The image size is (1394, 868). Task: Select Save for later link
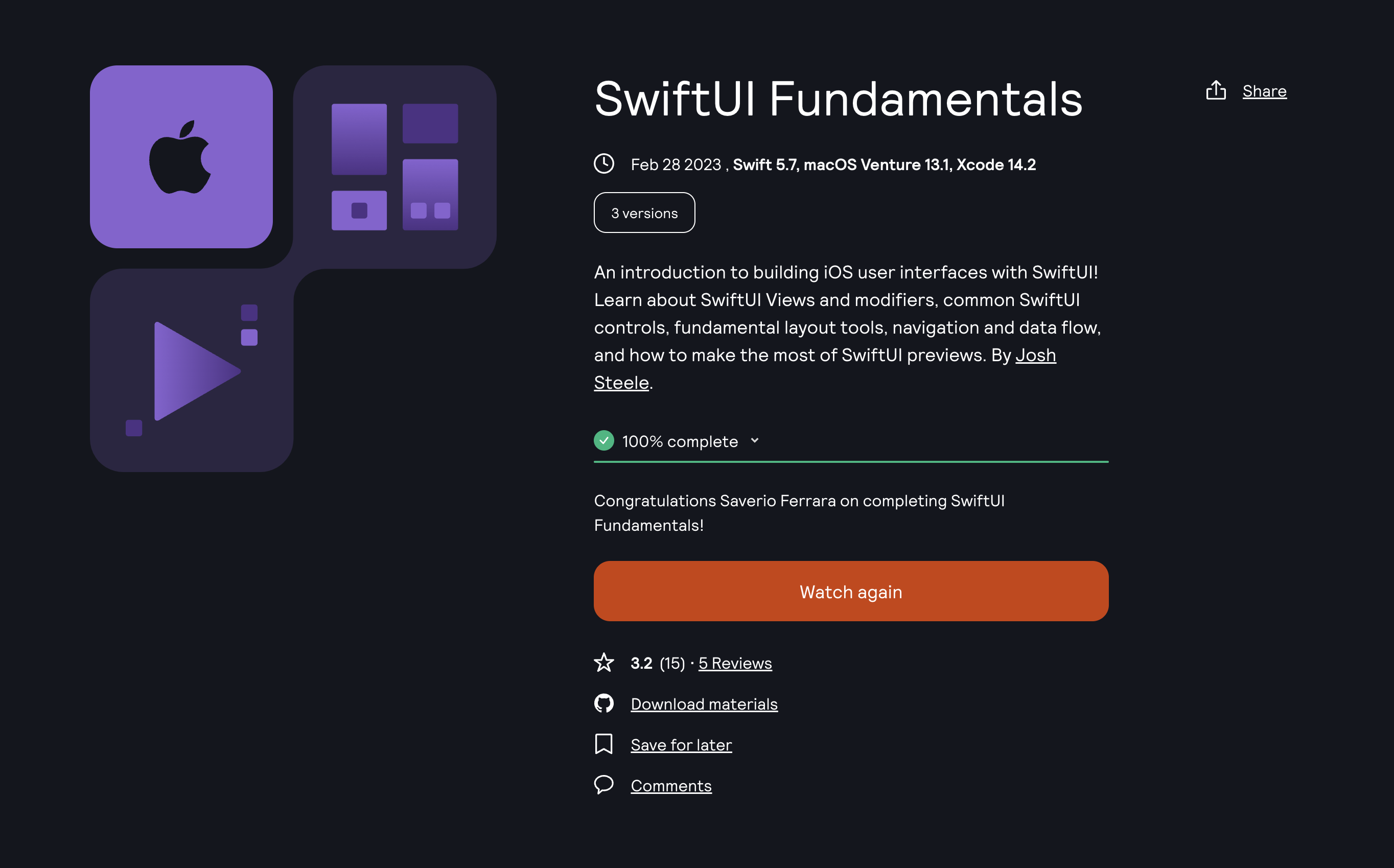coord(681,744)
